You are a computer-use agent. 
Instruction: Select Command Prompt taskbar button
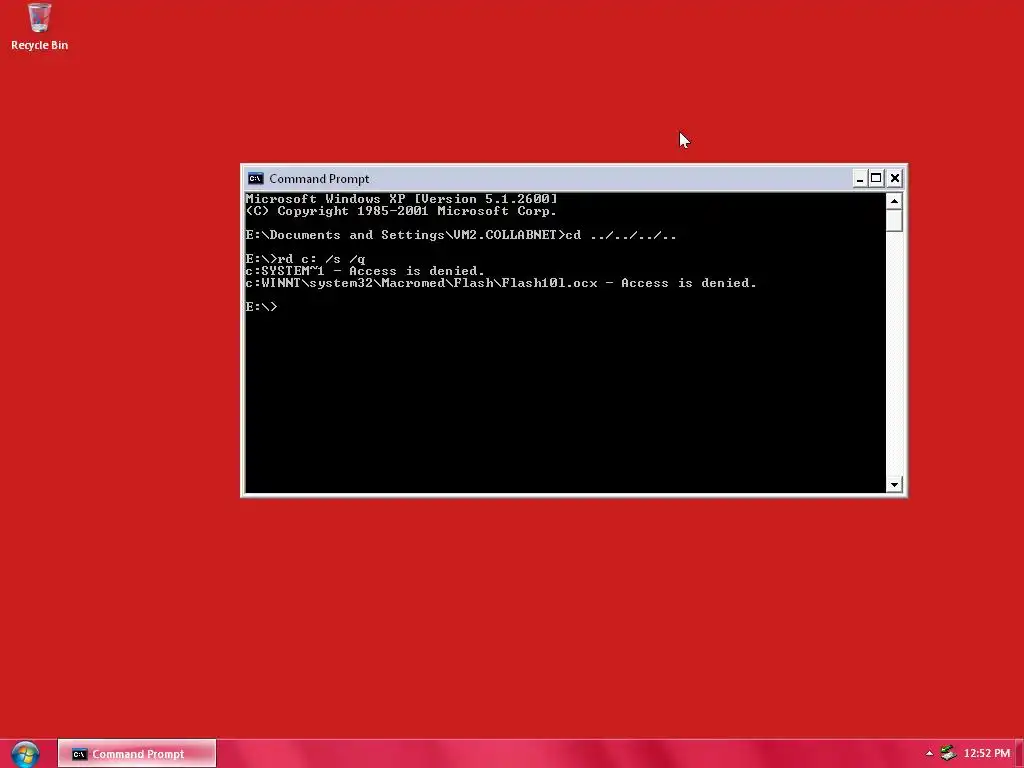coord(136,754)
